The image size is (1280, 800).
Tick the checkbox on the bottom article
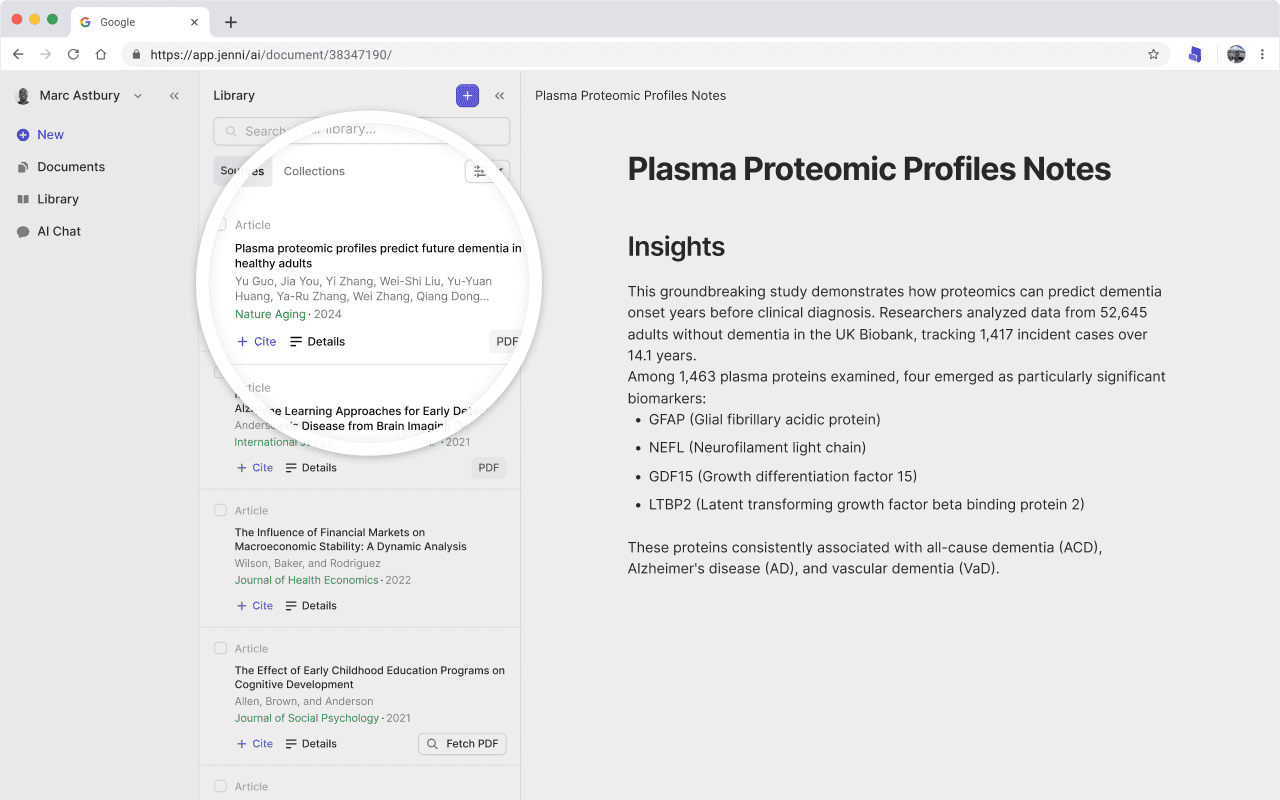coord(220,786)
